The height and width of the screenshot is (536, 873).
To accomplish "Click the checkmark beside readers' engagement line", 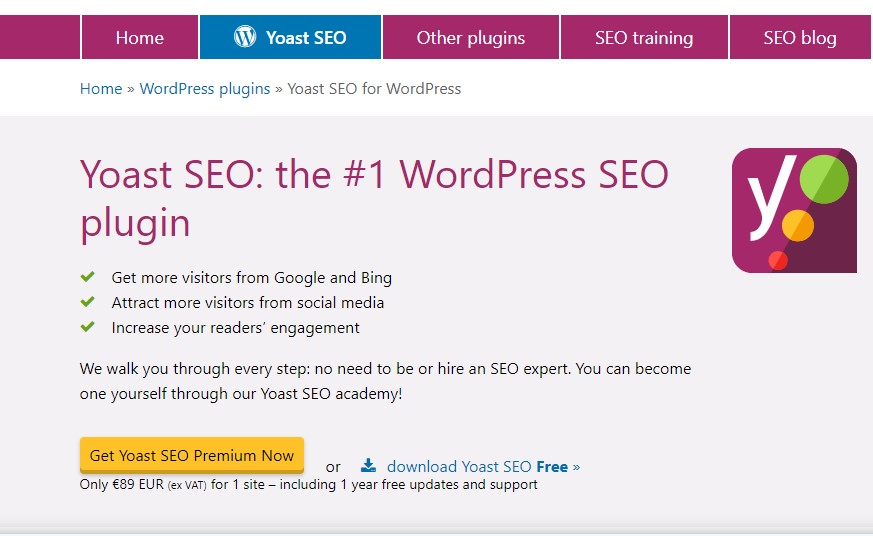I will click(88, 327).
